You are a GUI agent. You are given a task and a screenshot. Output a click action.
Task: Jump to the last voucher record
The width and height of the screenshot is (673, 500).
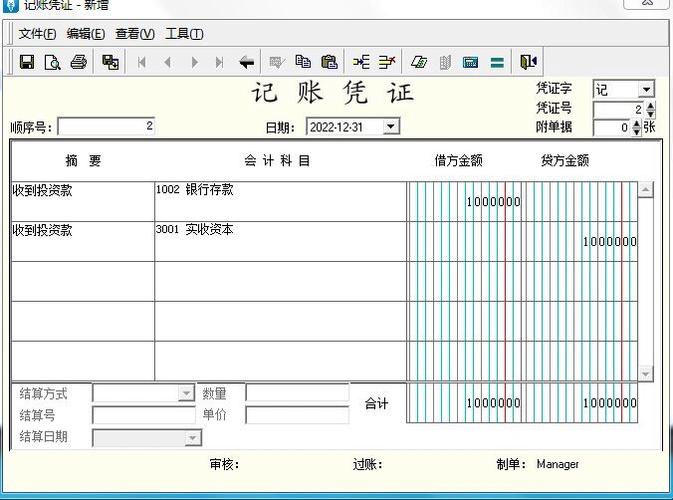[219, 63]
